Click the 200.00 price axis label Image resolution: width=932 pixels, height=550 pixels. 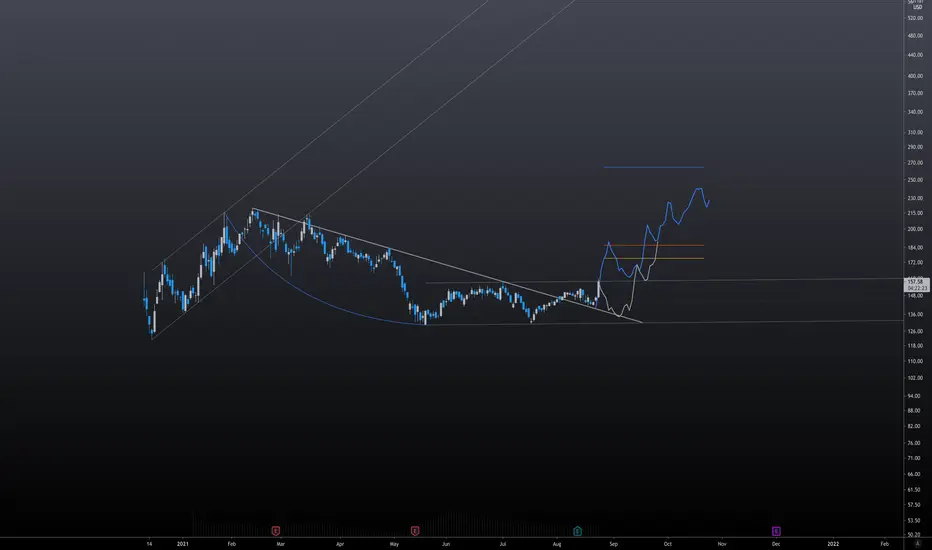coord(915,229)
